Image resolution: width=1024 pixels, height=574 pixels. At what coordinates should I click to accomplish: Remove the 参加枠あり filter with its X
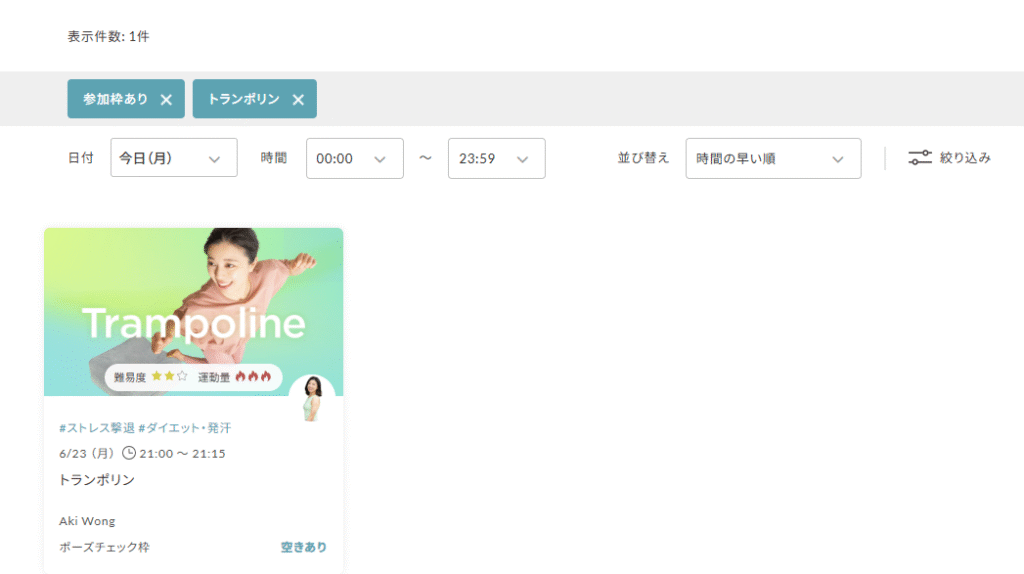tap(166, 100)
